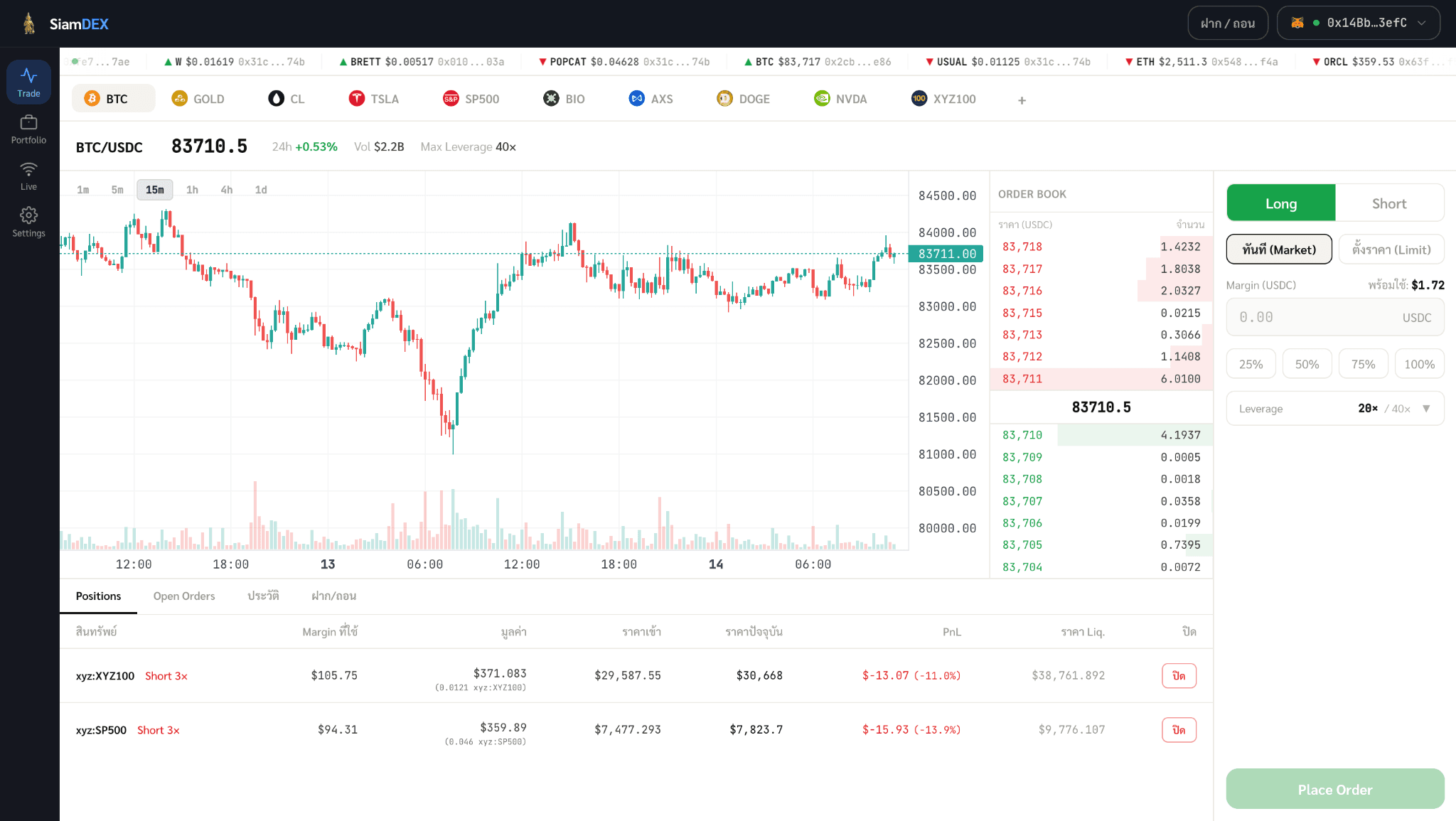
Task: Expand the Leverage 20× dropdown
Action: [1335, 409]
